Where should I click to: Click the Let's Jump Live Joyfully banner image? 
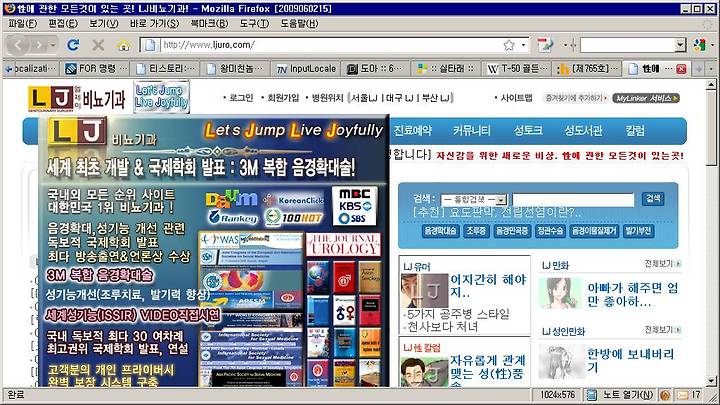click(x=162, y=96)
